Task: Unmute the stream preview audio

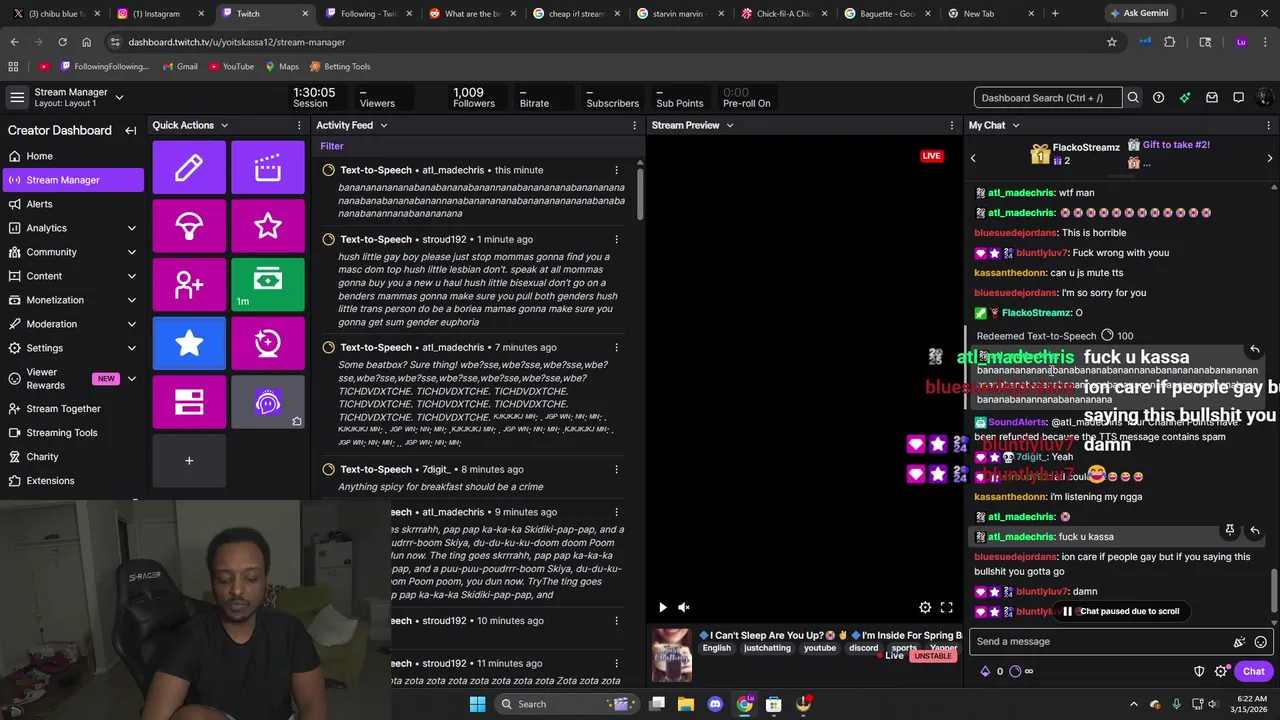Action: click(684, 607)
